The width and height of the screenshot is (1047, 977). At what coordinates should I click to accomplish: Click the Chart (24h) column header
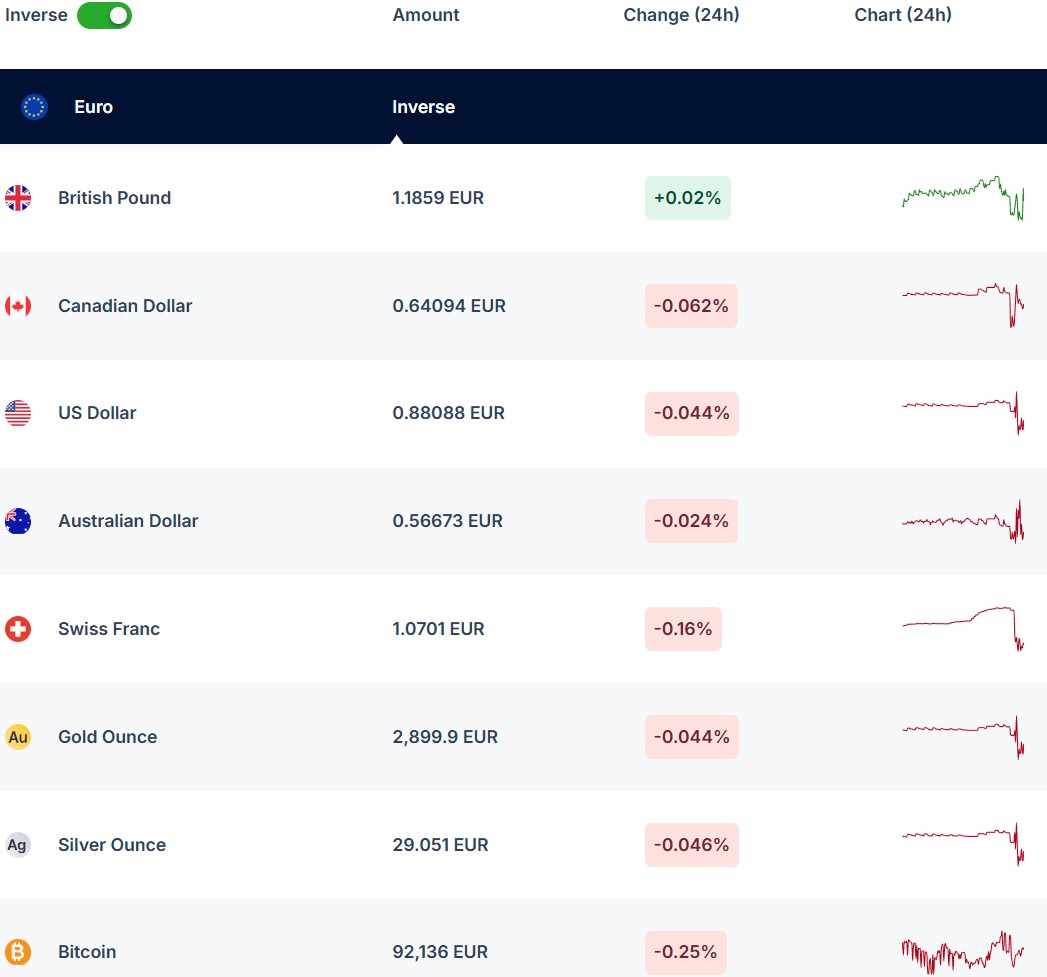point(903,15)
